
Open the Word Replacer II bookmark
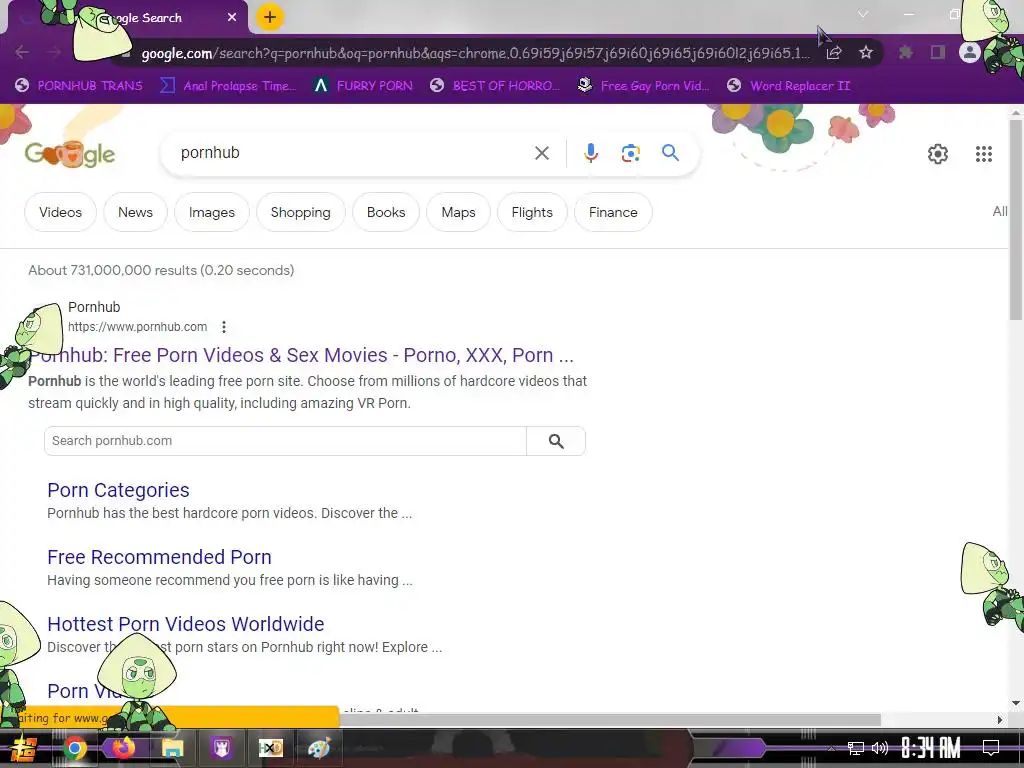click(789, 86)
